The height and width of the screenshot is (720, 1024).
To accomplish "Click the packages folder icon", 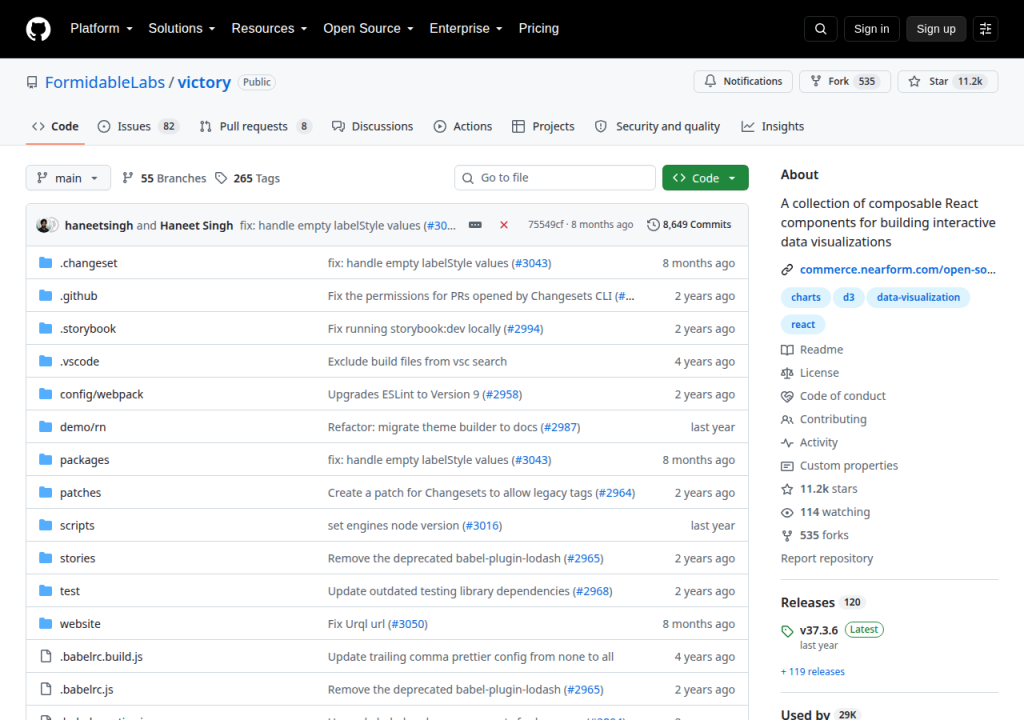I will [x=45, y=459].
